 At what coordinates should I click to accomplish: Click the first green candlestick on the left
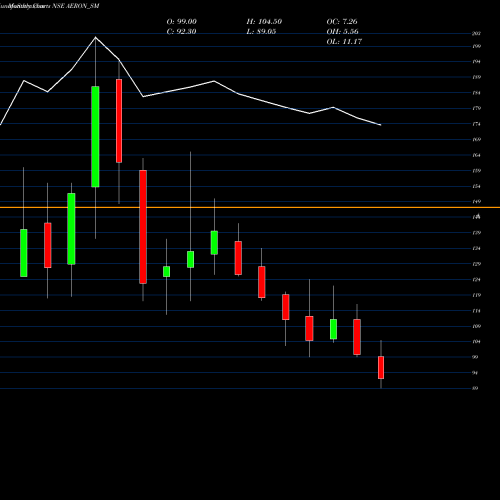click(23, 253)
